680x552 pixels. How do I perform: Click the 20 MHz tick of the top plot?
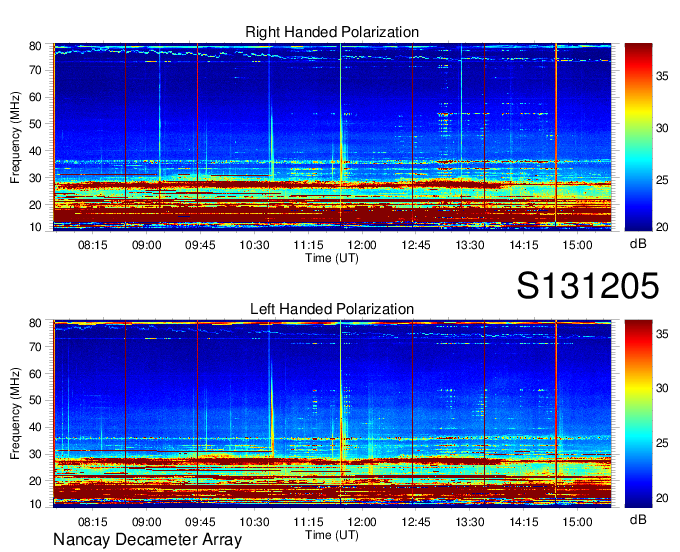[35, 205]
